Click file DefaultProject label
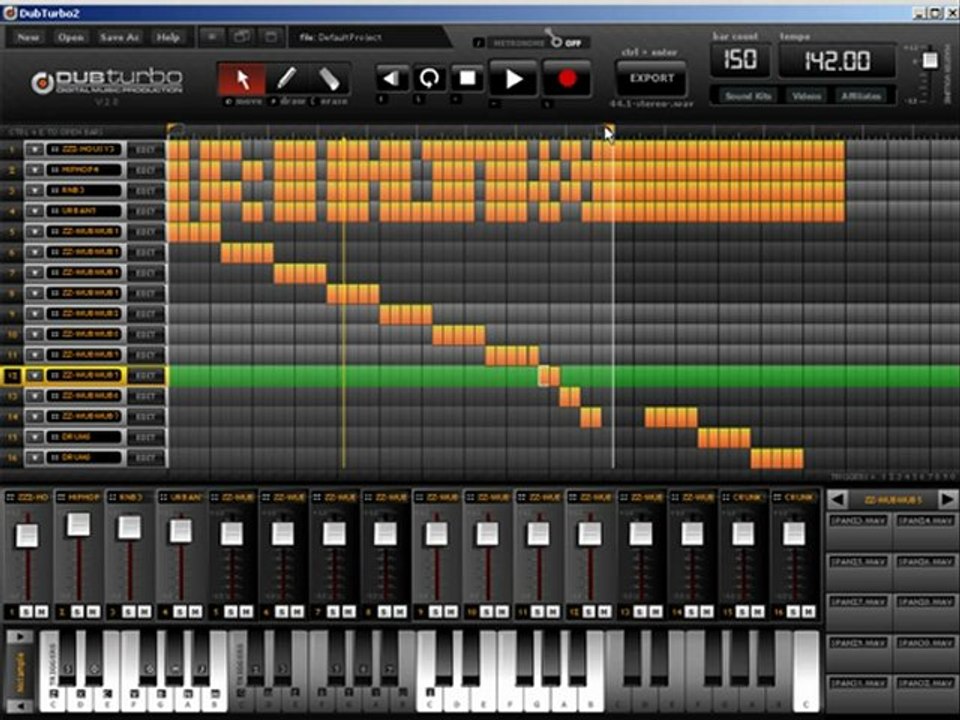Image resolution: width=960 pixels, height=720 pixels. 340,37
